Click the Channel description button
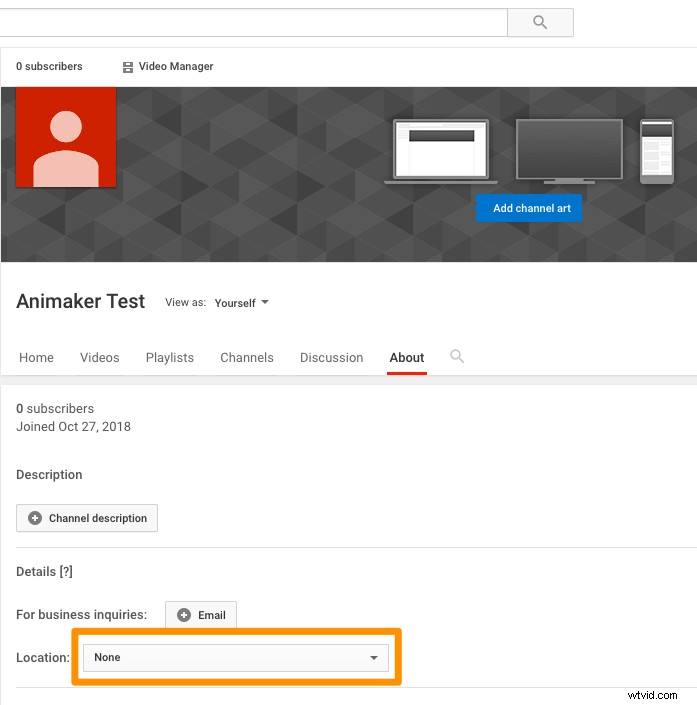The image size is (697, 705). (87, 518)
